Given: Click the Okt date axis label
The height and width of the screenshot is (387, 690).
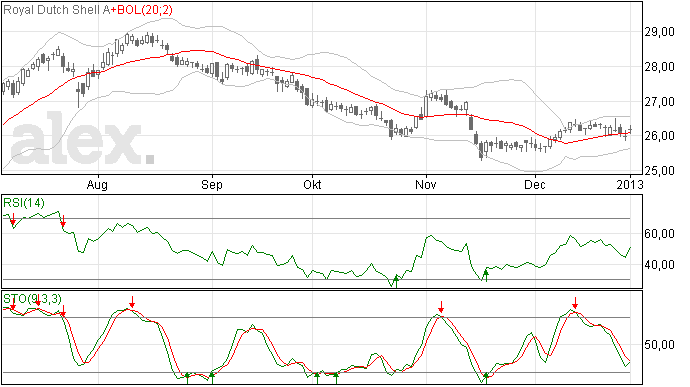Looking at the screenshot, I should 312,184.
